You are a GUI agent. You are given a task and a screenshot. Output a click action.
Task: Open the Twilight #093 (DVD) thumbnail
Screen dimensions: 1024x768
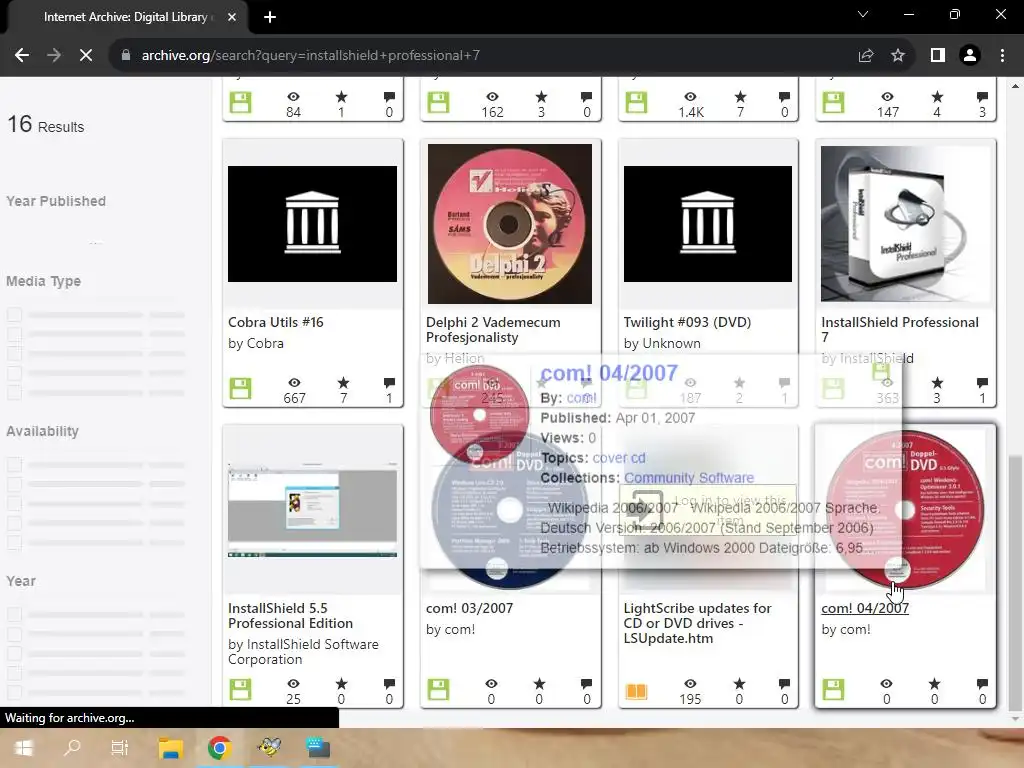[708, 224]
